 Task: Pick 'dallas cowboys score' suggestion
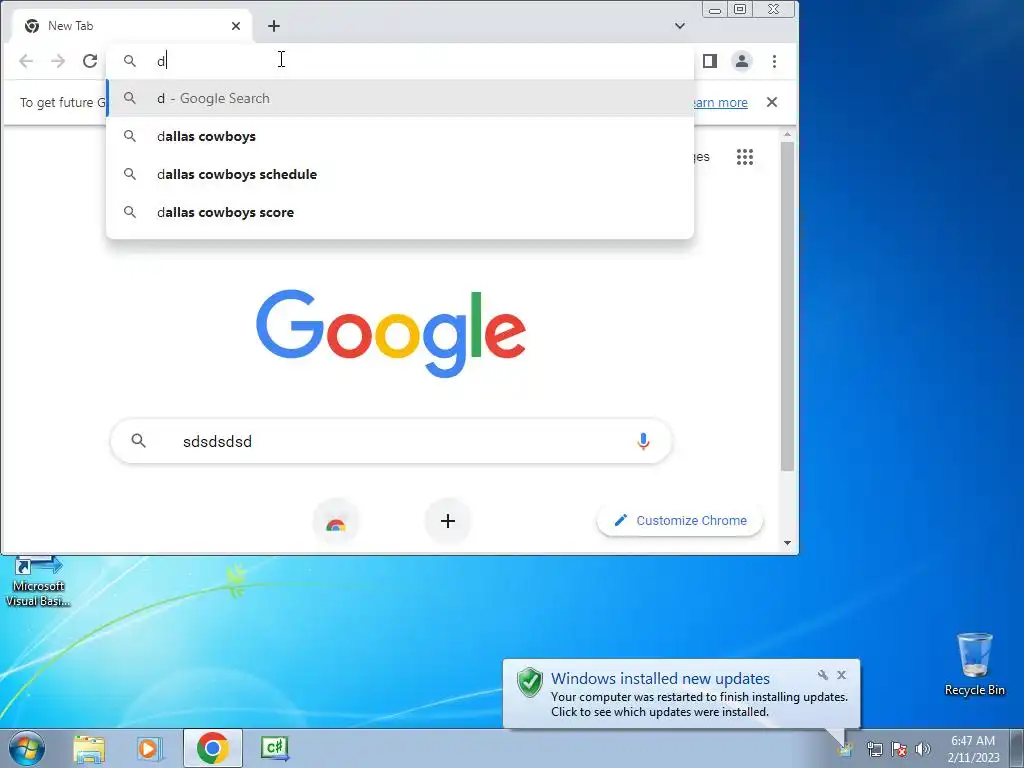(x=400, y=212)
